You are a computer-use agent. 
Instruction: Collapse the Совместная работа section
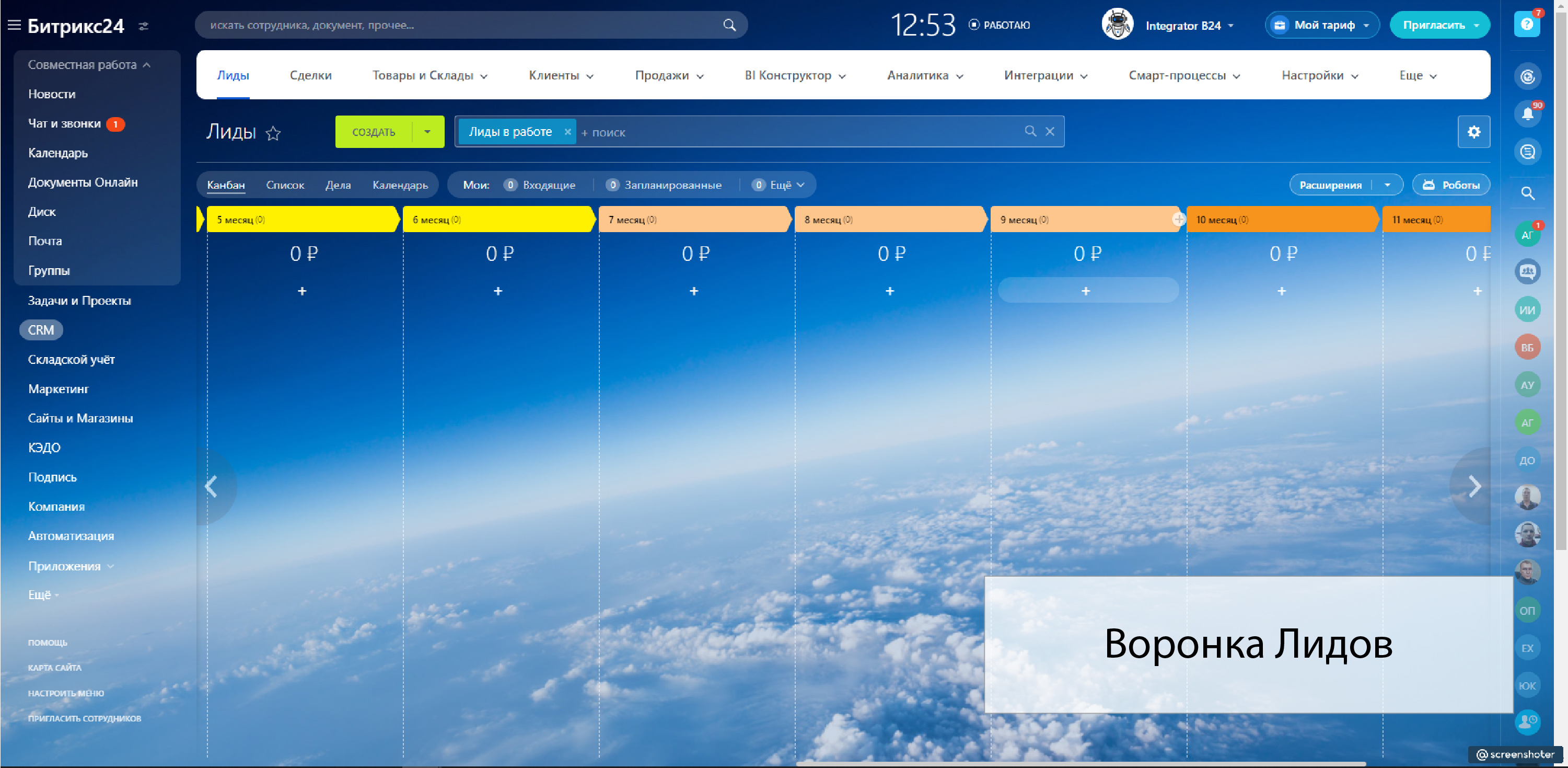click(x=147, y=64)
